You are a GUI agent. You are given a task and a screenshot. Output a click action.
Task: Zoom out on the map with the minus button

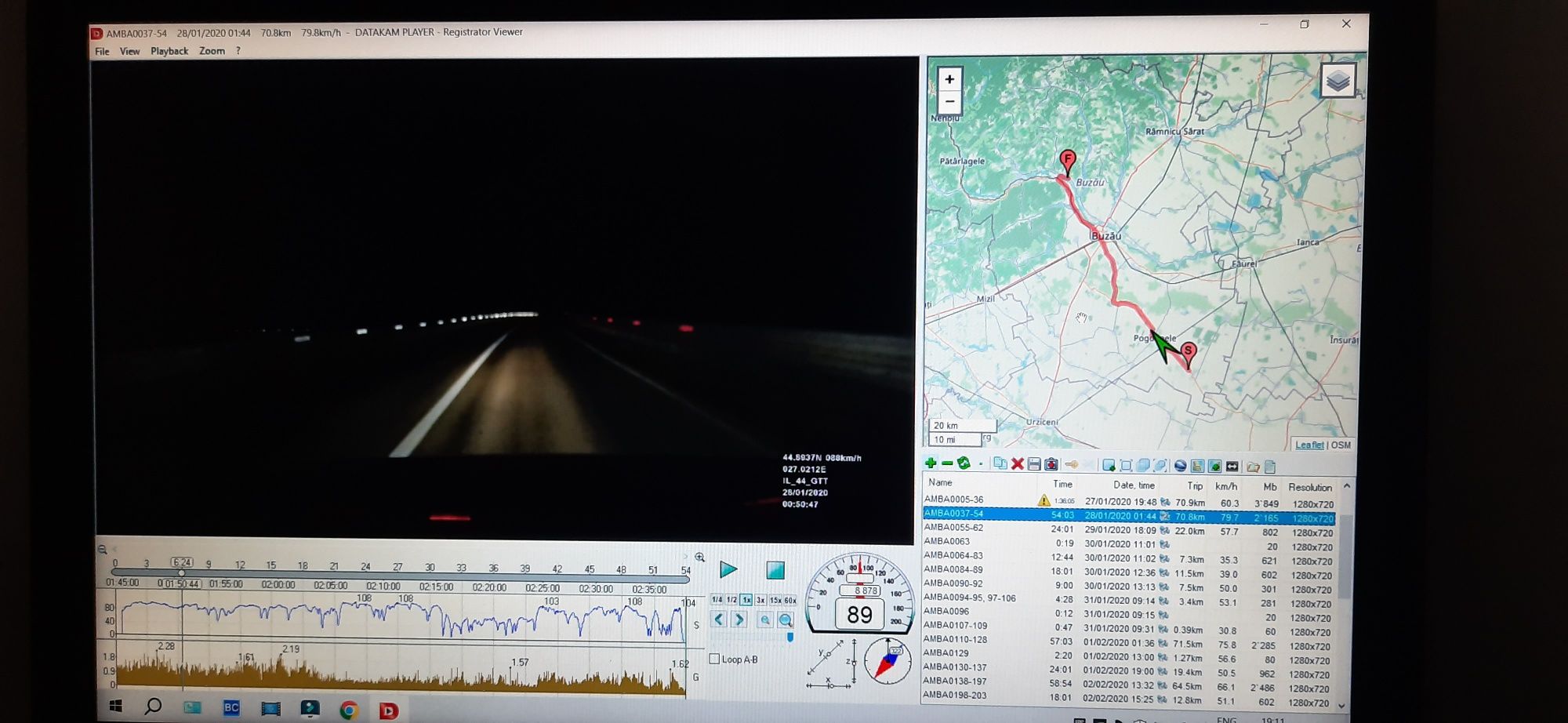pyautogui.click(x=949, y=102)
